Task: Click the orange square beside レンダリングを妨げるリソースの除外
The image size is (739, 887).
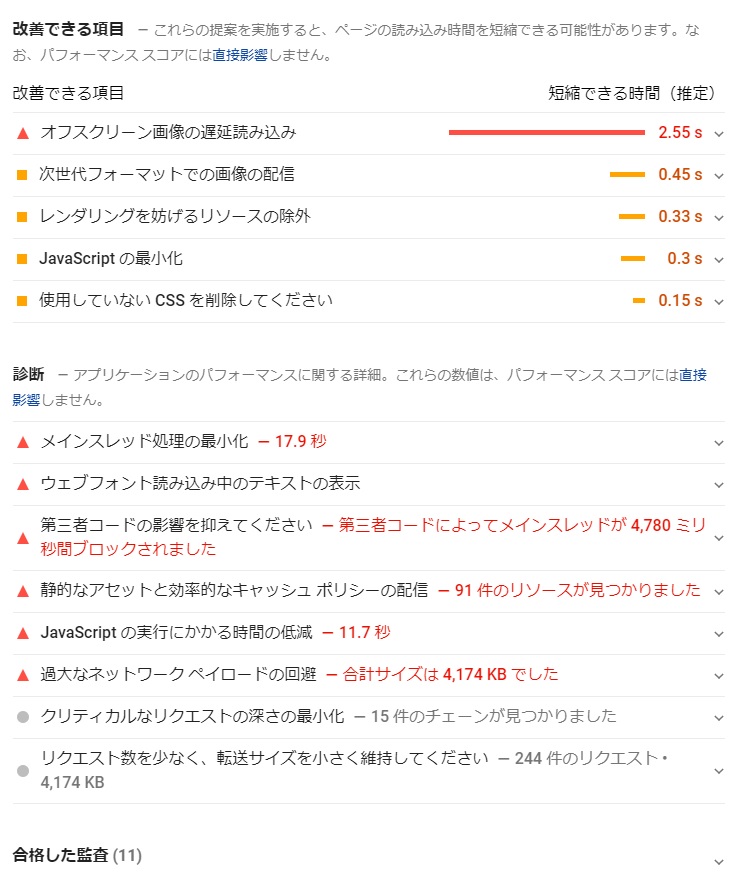Action: pos(24,215)
